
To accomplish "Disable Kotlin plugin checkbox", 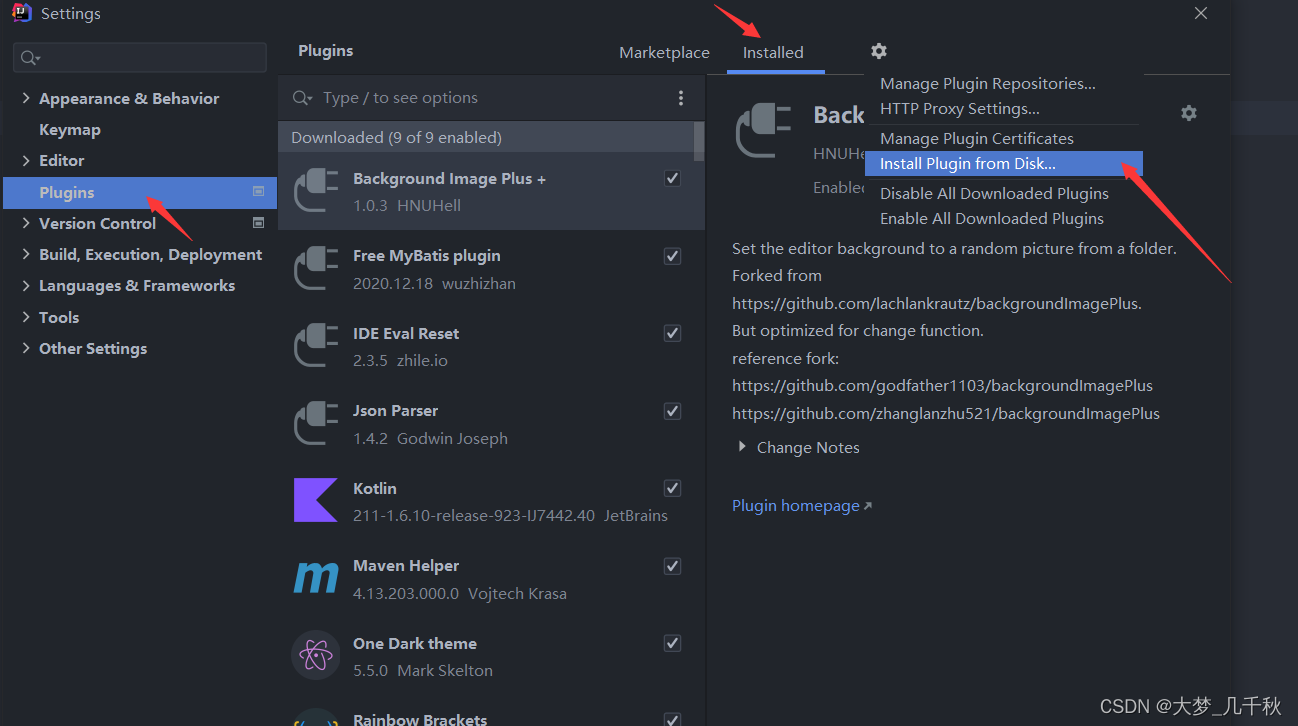I will 672,488.
